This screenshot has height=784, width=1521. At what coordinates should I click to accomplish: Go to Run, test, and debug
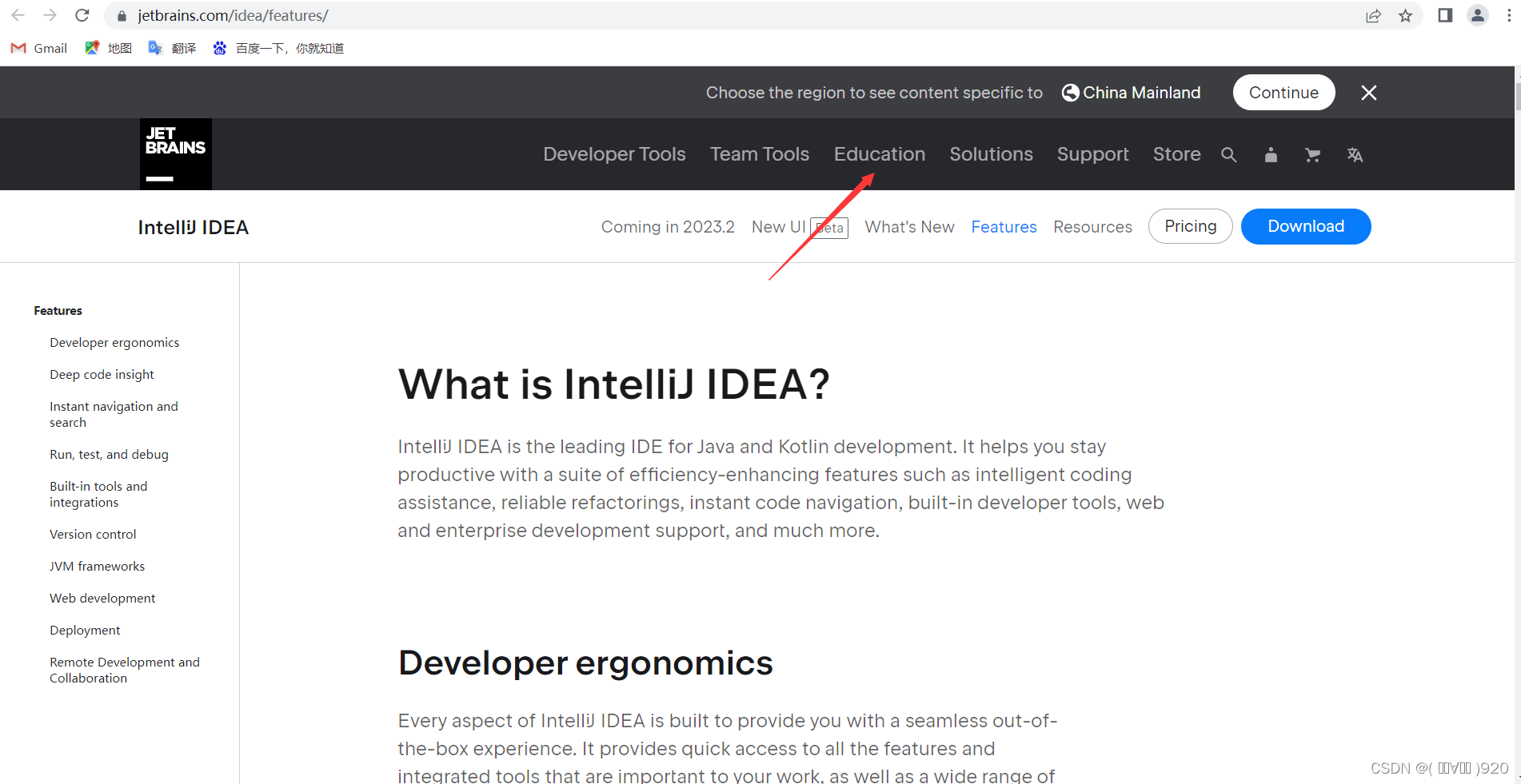(x=109, y=455)
